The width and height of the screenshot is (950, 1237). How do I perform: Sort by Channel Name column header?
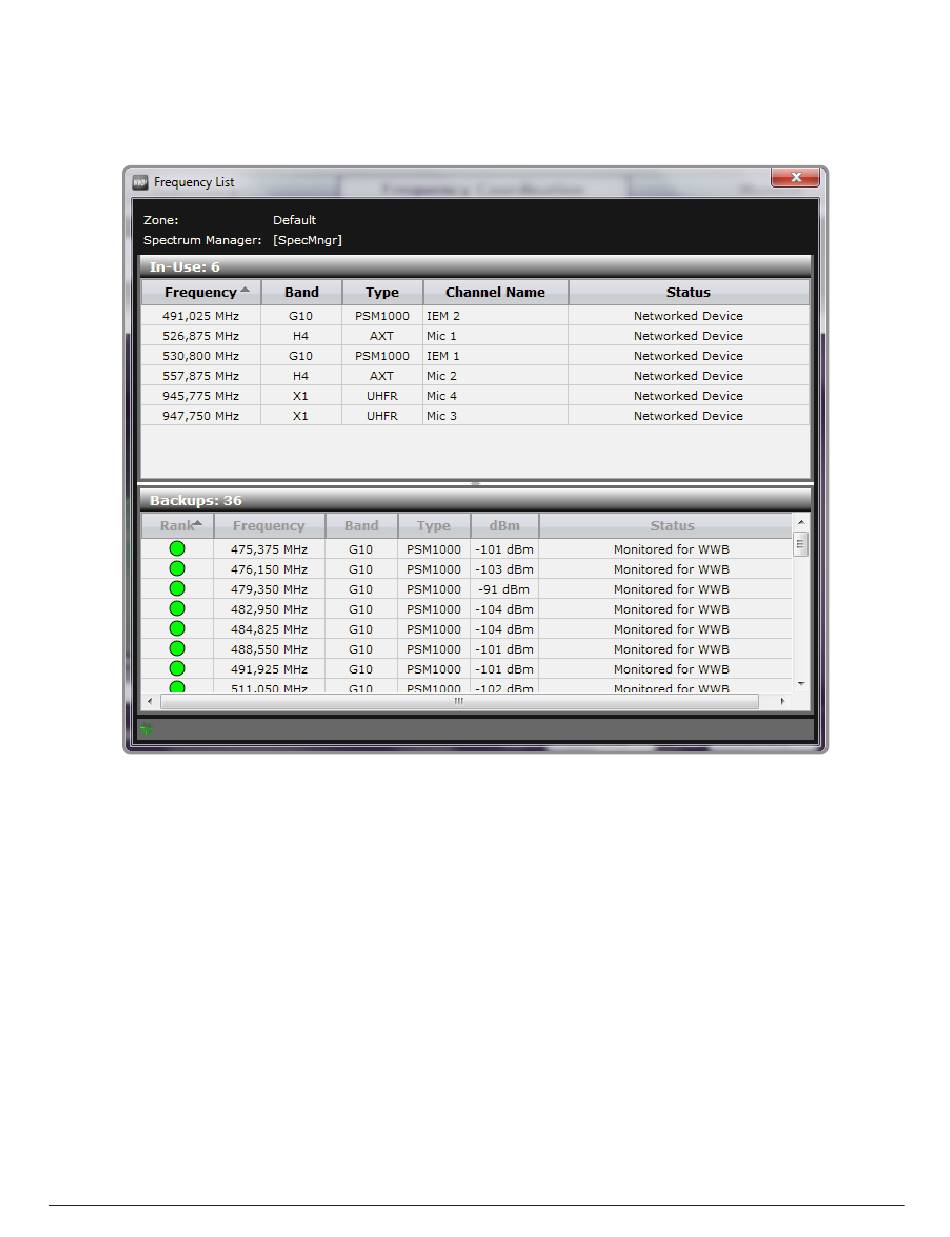496,292
